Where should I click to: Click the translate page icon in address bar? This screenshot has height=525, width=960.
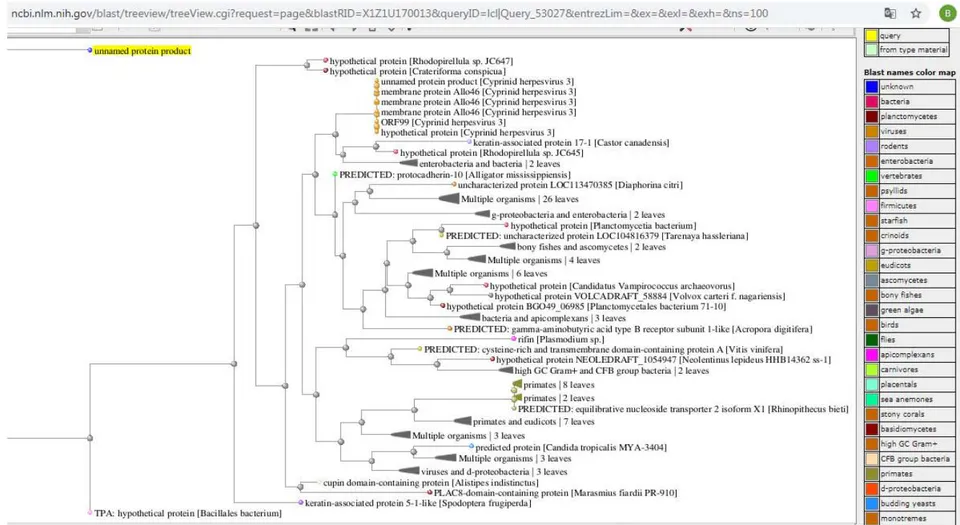tap(890, 13)
